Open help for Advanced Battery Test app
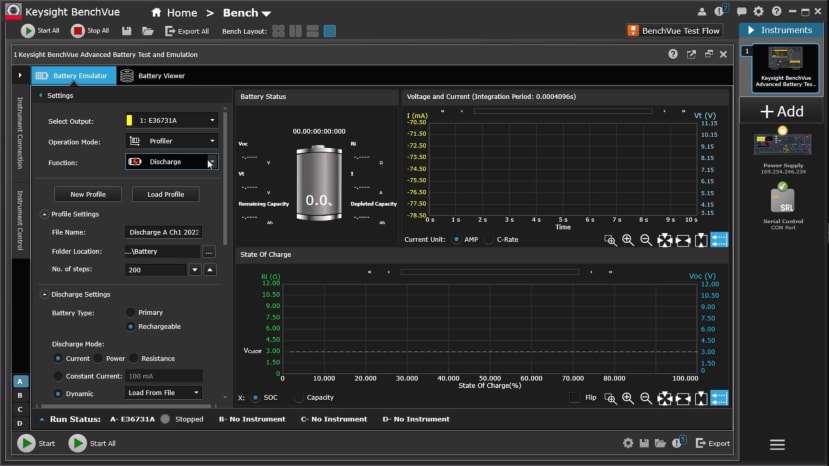This screenshot has height=466, width=829. point(673,54)
